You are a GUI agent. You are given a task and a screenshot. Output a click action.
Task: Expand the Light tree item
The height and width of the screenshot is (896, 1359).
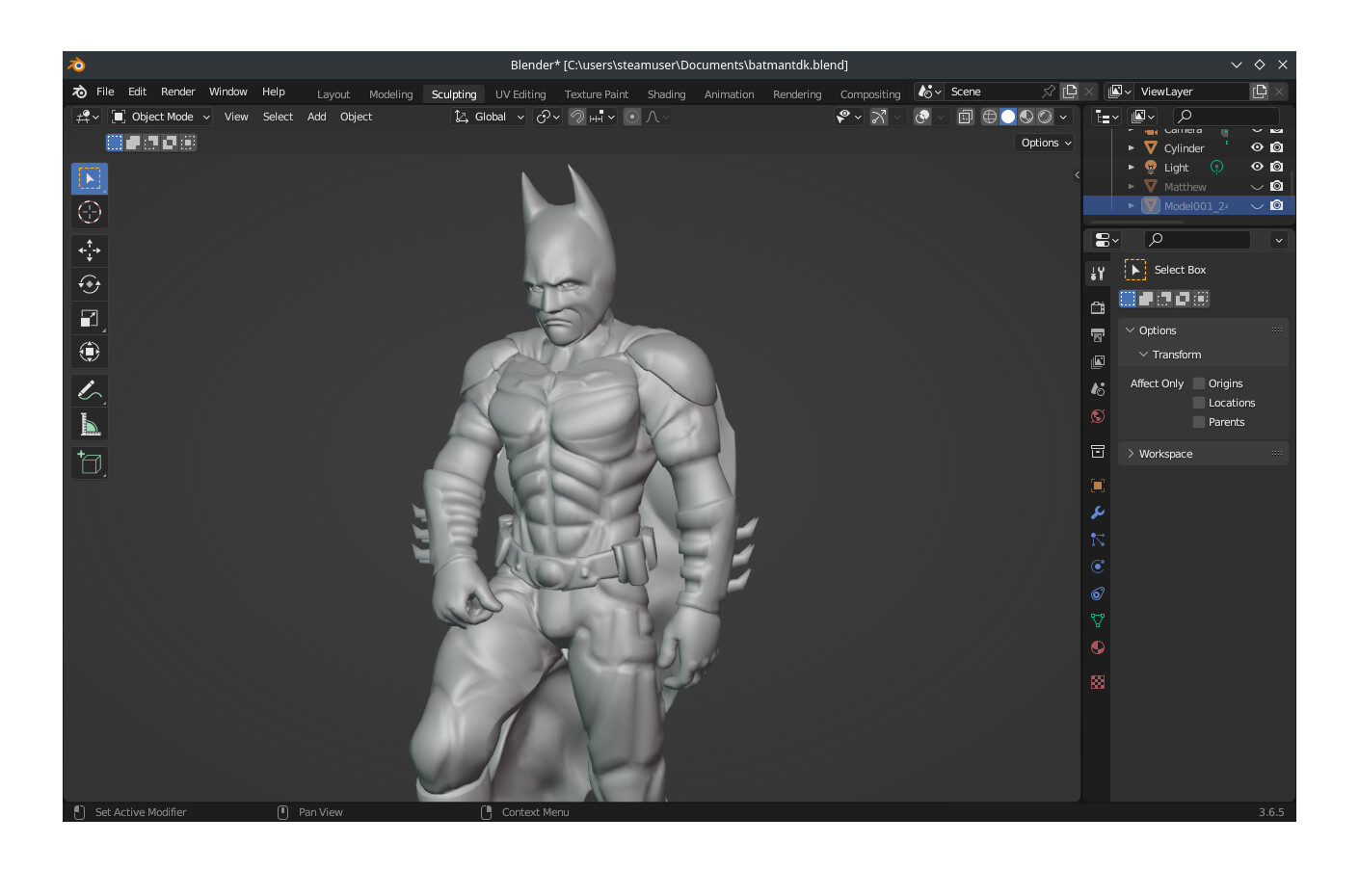[x=1132, y=168]
